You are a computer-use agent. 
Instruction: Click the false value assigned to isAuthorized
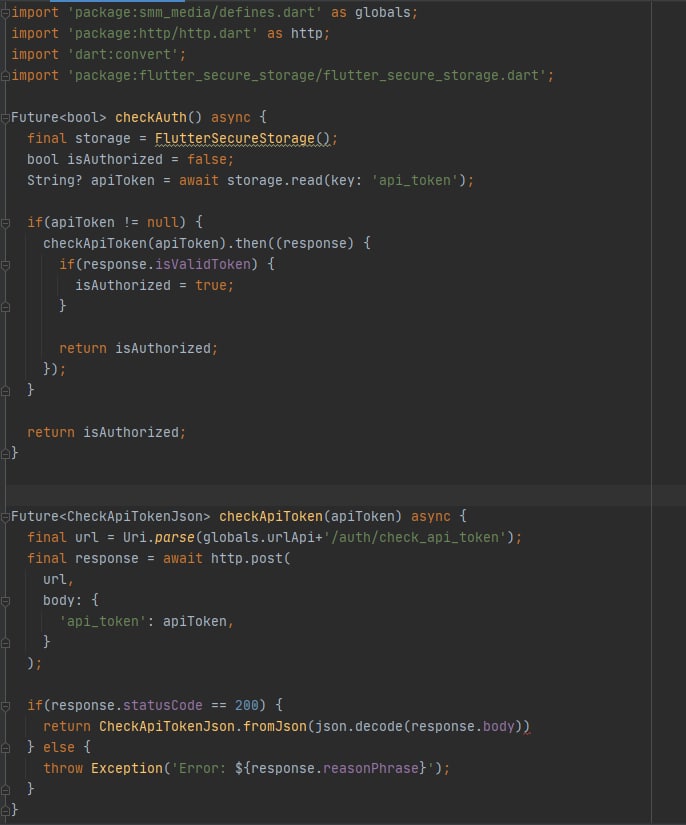207,159
